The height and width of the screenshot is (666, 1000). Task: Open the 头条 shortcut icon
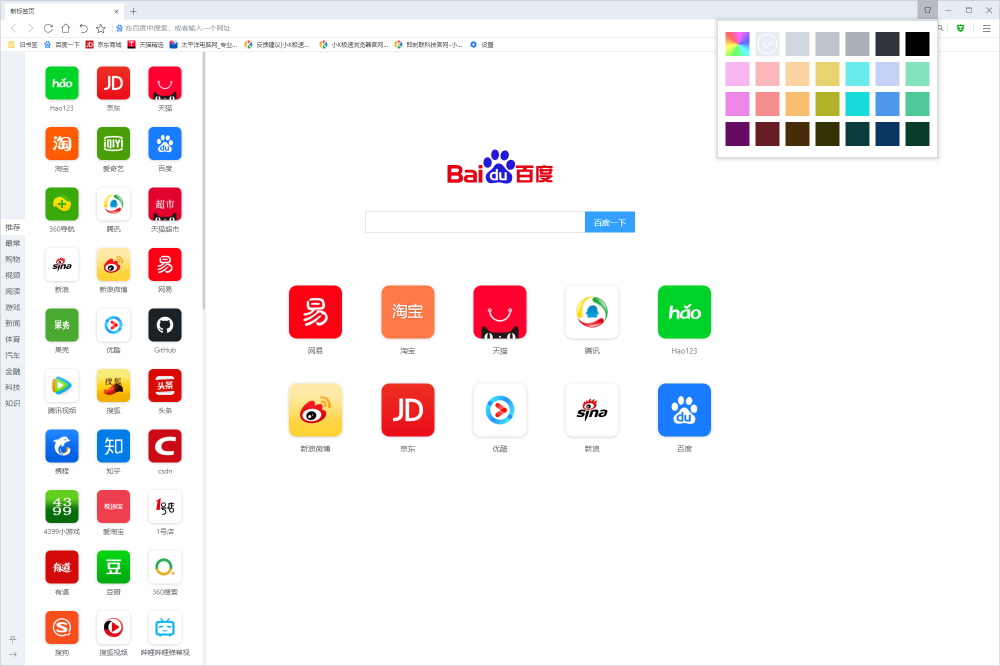click(165, 385)
